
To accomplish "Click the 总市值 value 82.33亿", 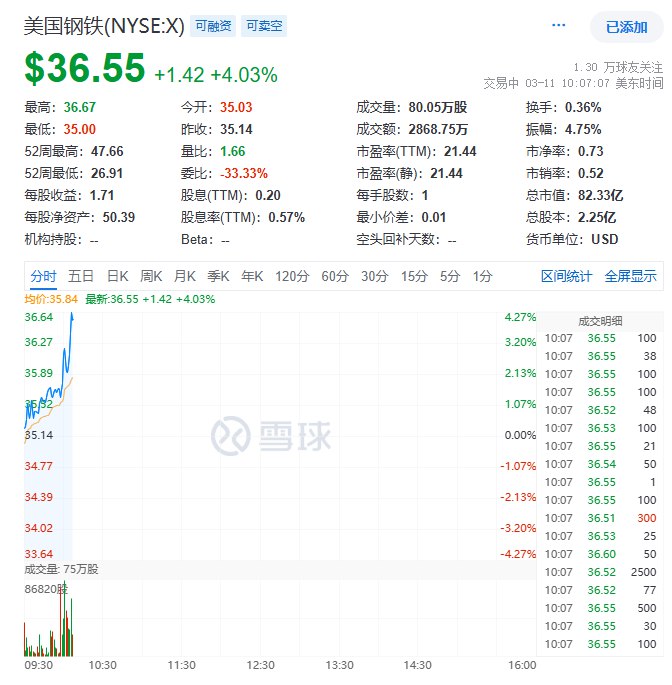I will pyautogui.click(x=600, y=195).
